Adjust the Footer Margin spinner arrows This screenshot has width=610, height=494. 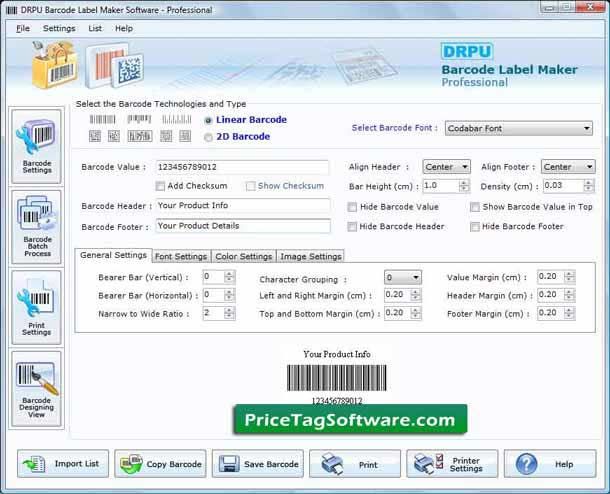569,313
